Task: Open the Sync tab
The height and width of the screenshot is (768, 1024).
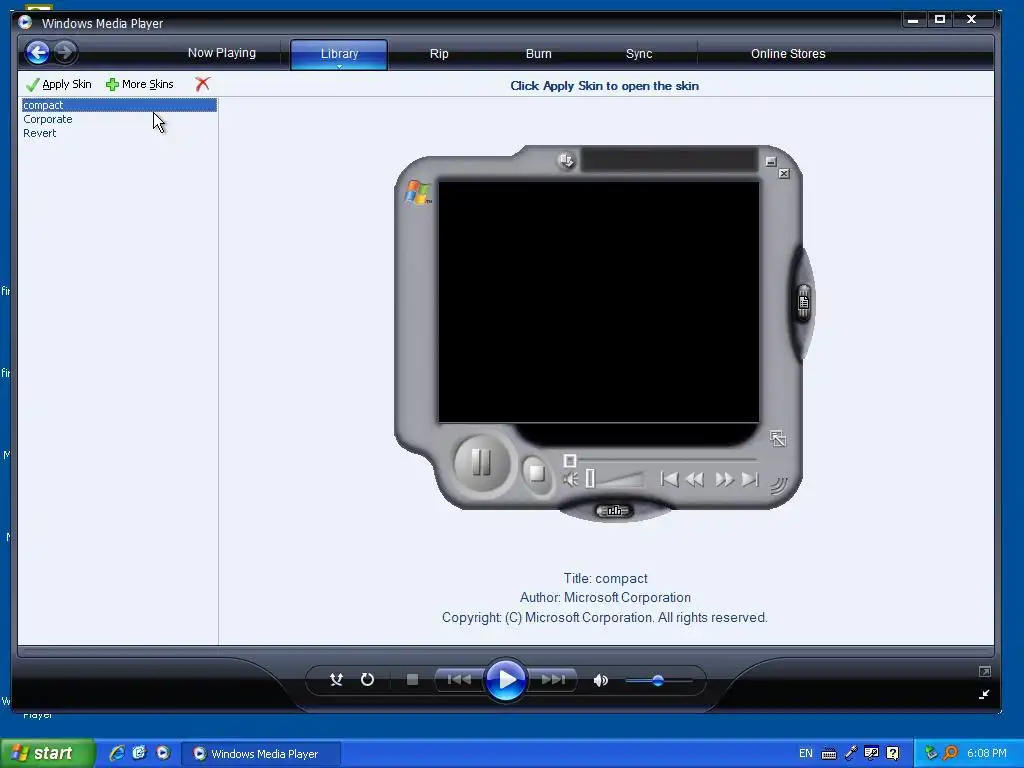Action: coord(639,54)
